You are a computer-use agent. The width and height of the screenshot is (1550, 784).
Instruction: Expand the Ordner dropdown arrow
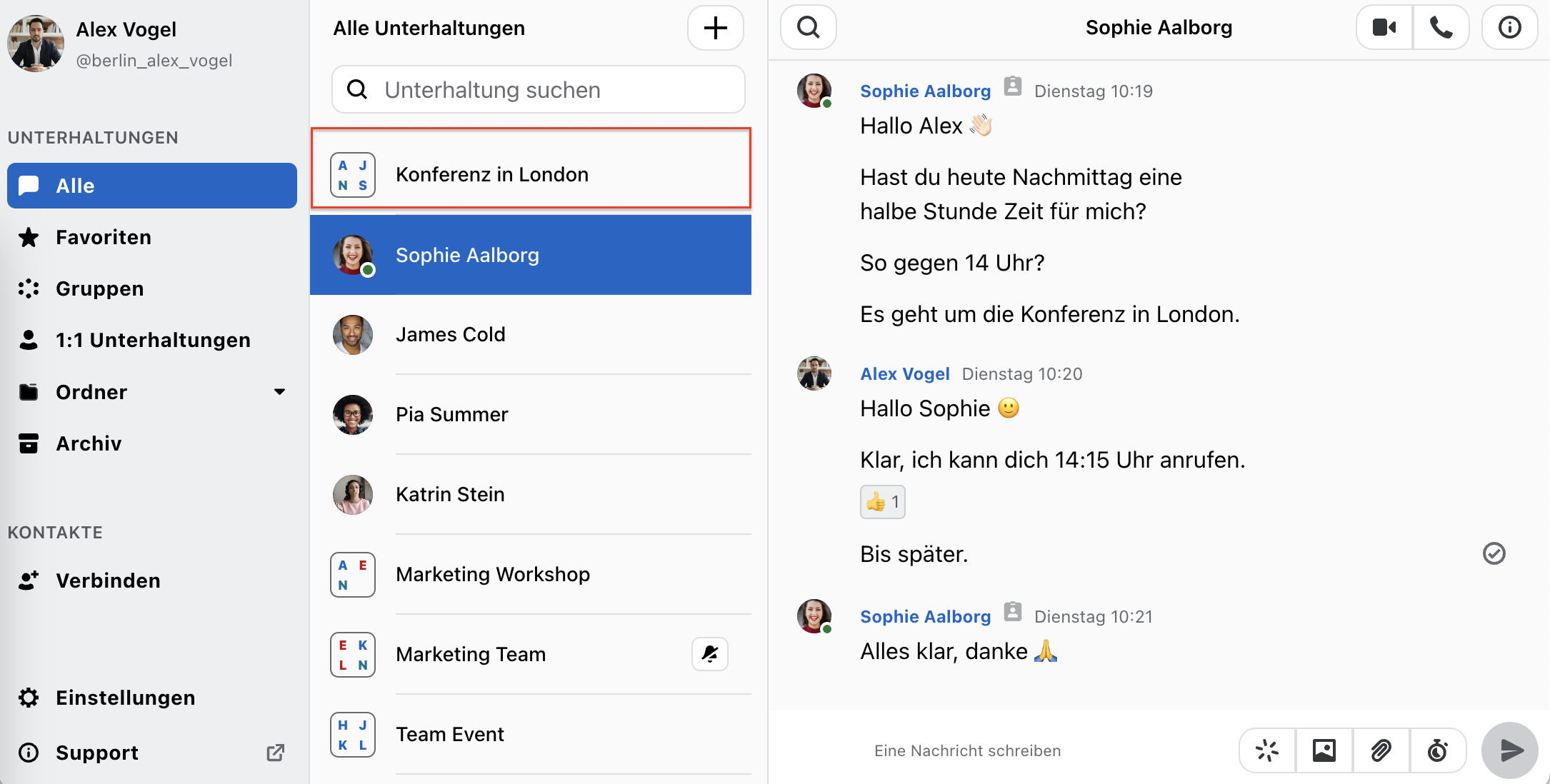[x=279, y=392]
